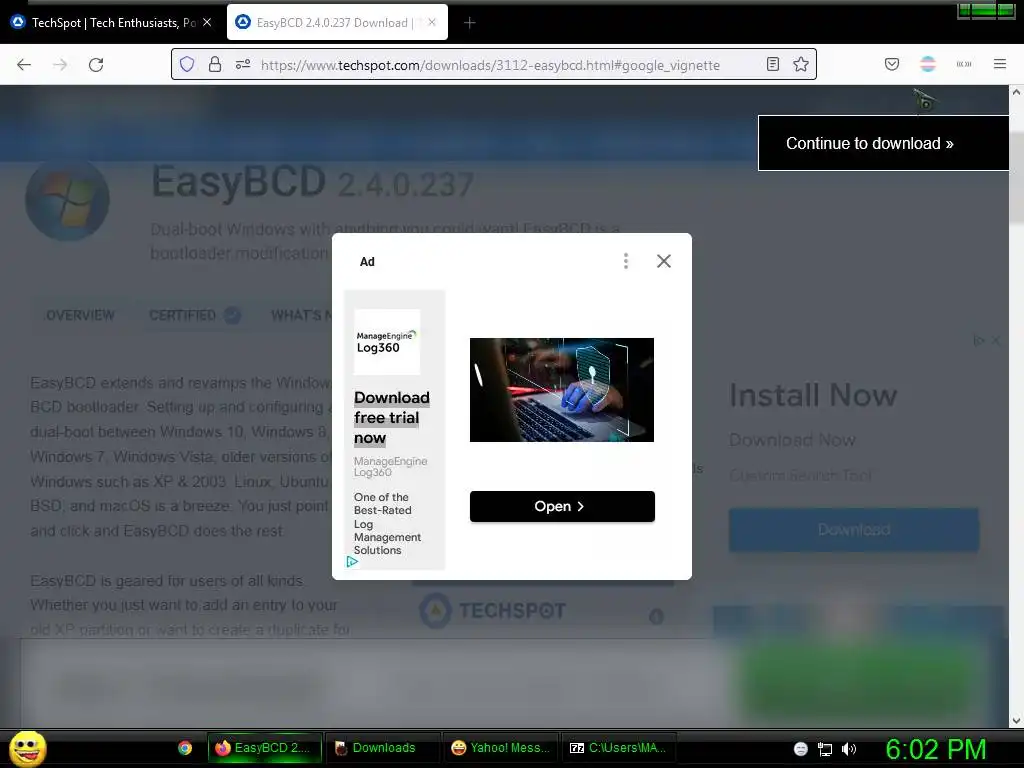This screenshot has height=768, width=1024.
Task: Click network icon in system tray
Action: coord(825,749)
